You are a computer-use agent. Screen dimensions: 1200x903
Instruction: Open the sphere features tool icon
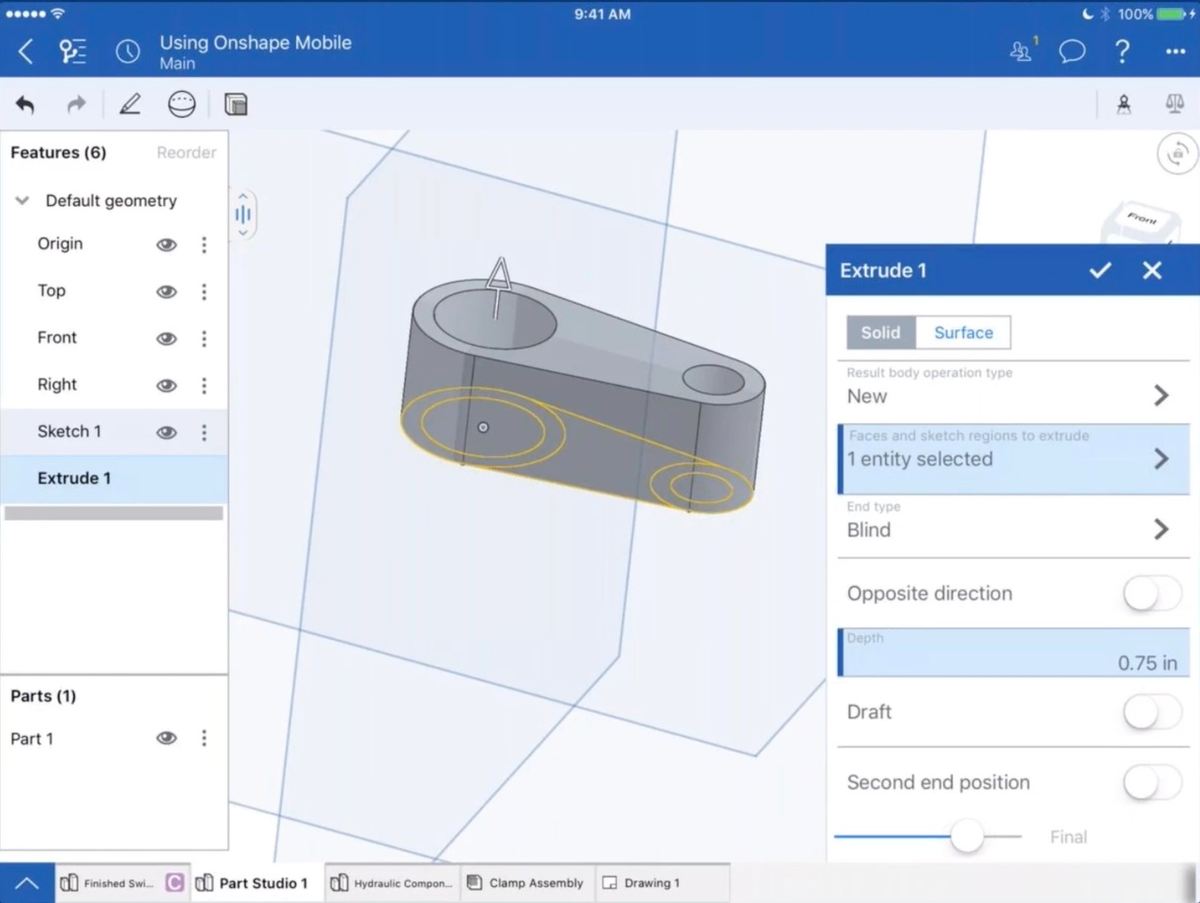coord(181,104)
